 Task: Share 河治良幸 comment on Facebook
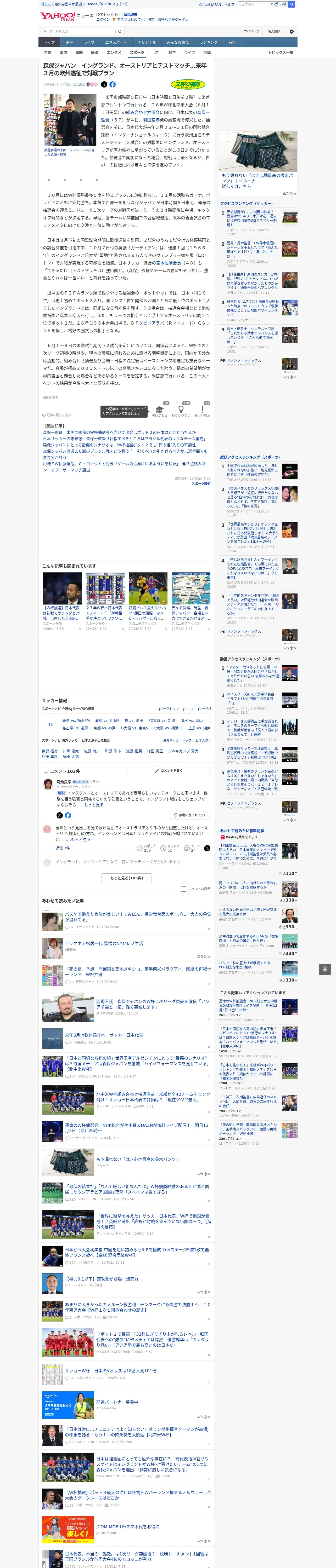pos(68,815)
